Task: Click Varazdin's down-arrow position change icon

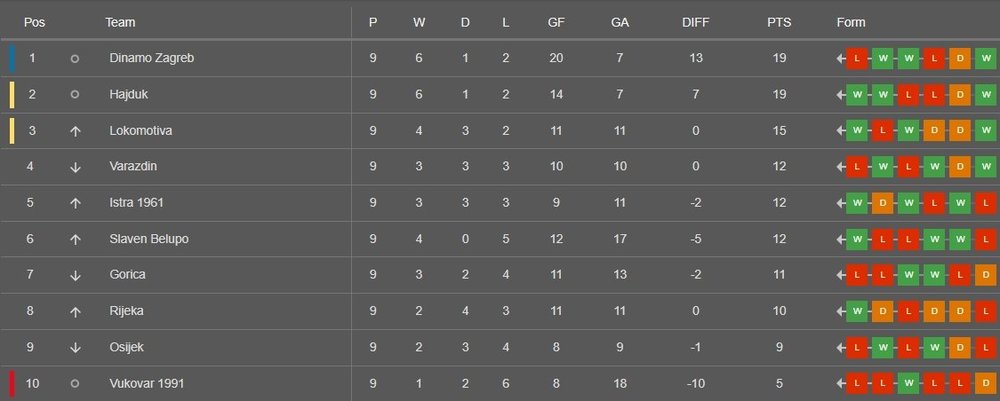Action: pyautogui.click(x=75, y=167)
